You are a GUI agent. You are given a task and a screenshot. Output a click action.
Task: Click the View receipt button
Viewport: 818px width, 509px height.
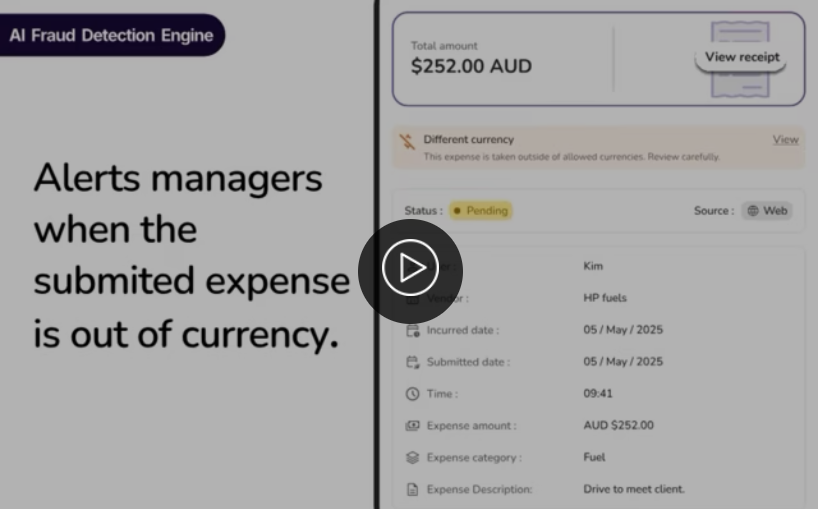741,57
